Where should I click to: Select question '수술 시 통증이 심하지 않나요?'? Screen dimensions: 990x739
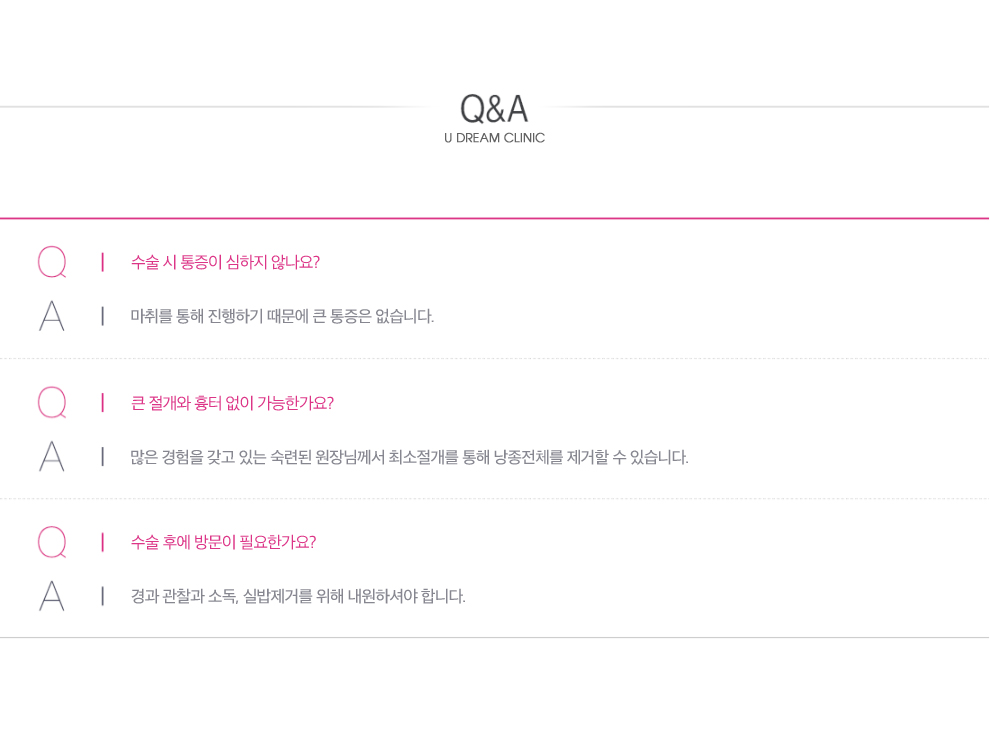click(225, 262)
